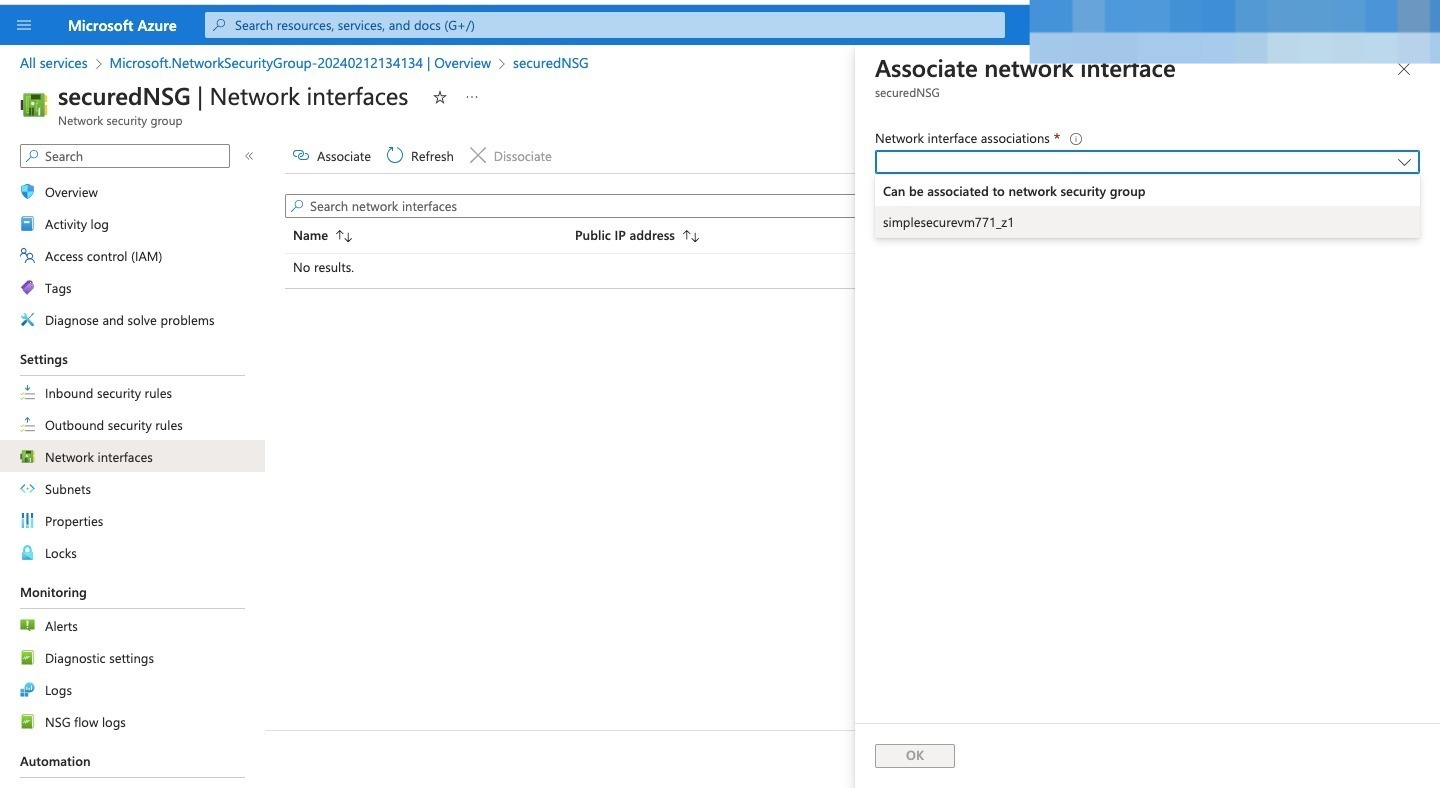Click the Properties bars icon
The height and width of the screenshot is (788, 1440).
tap(28, 521)
